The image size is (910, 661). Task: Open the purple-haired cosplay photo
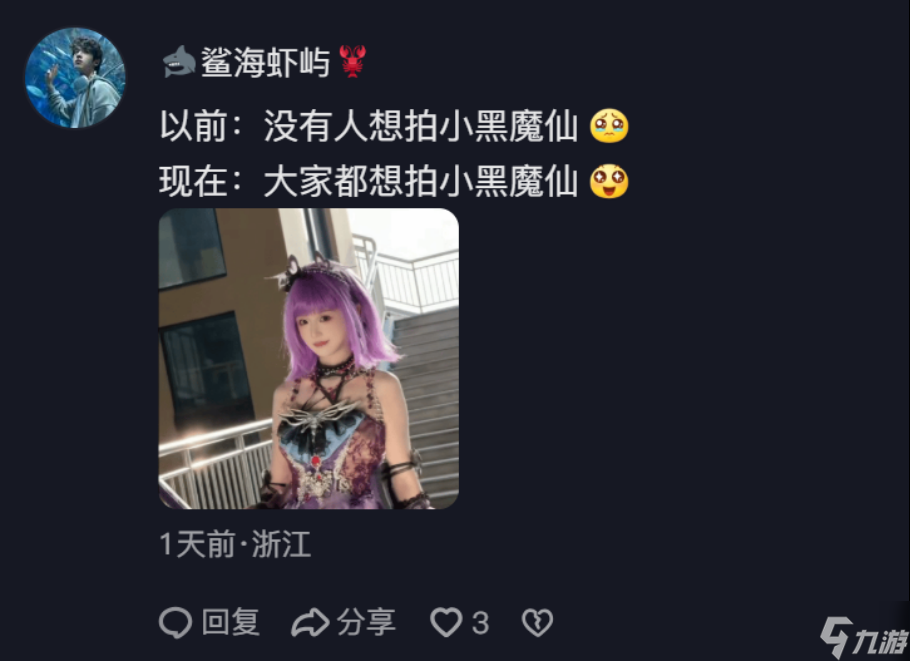309,359
